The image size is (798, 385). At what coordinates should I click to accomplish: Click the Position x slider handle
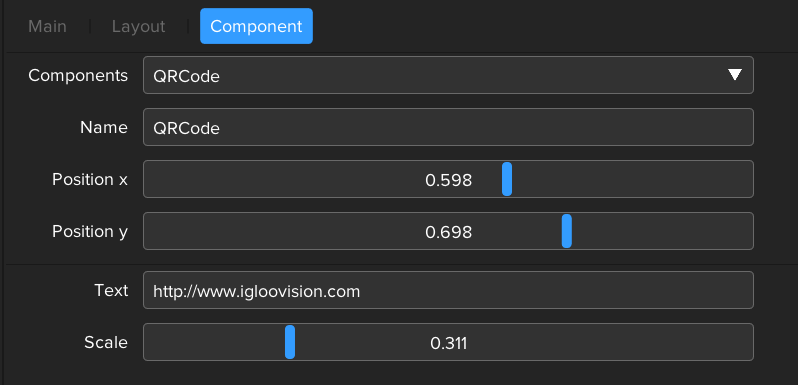tap(507, 179)
